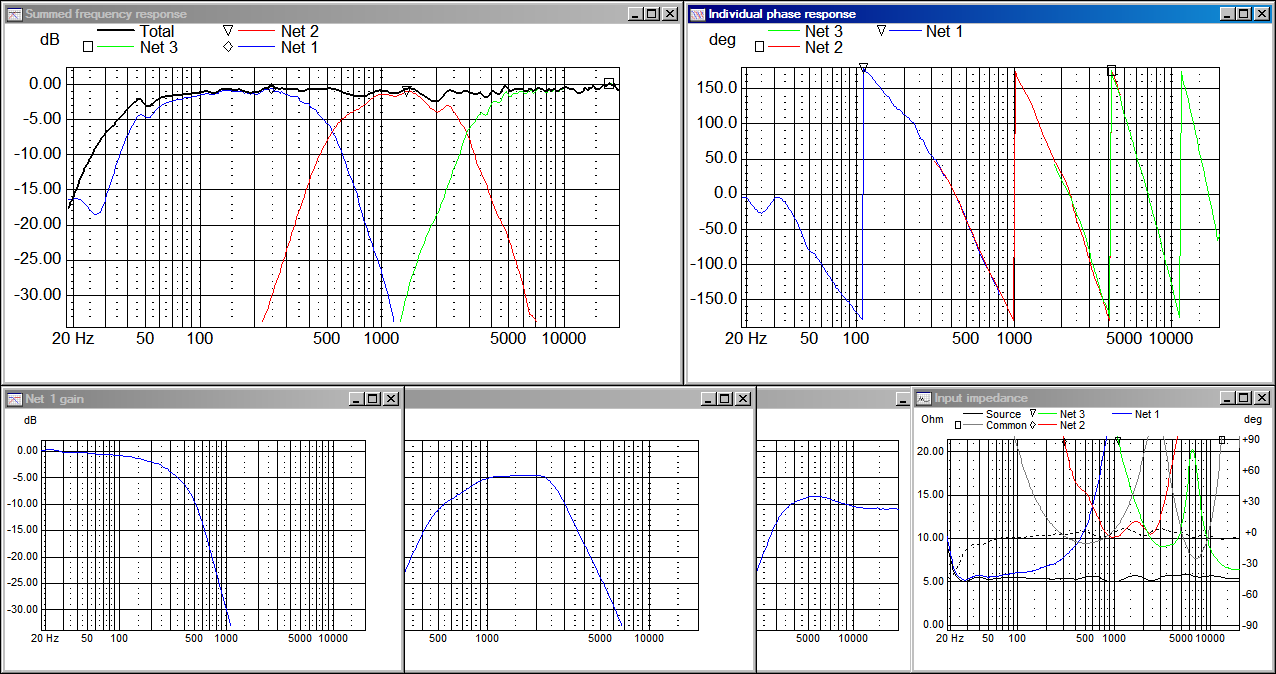Maximize the Input impedance window
This screenshot has height=674, width=1276.
(x=1243, y=398)
